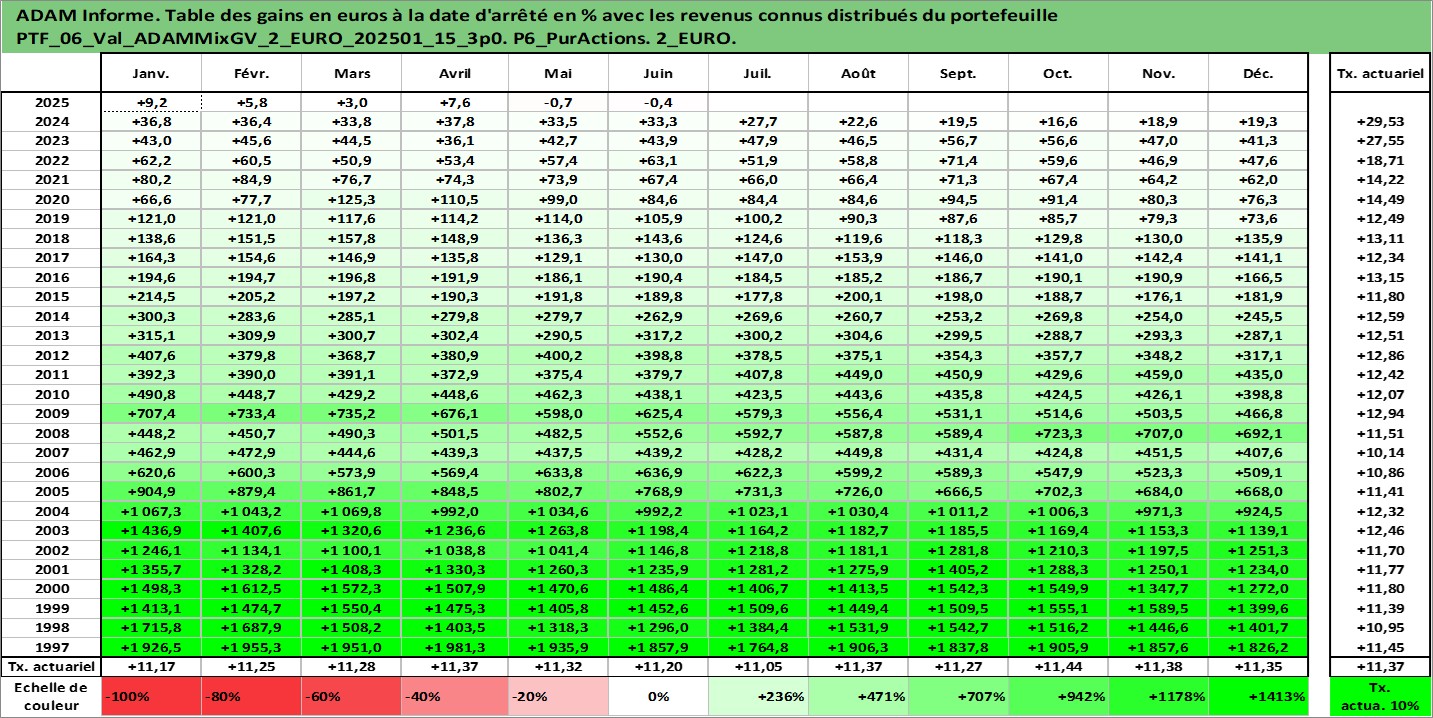Select the 'Oct.' column header
The height and width of the screenshot is (718, 1433).
coord(1058,74)
